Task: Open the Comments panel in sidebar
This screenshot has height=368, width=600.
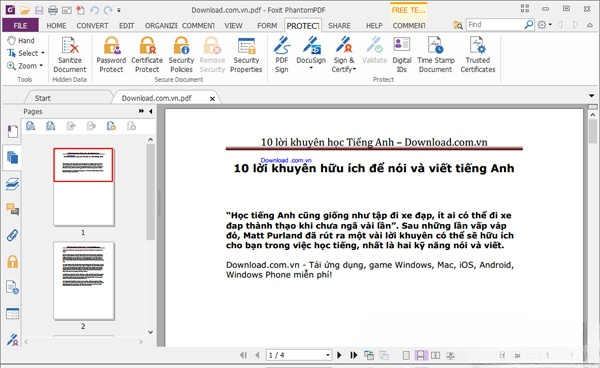Action: (x=12, y=209)
